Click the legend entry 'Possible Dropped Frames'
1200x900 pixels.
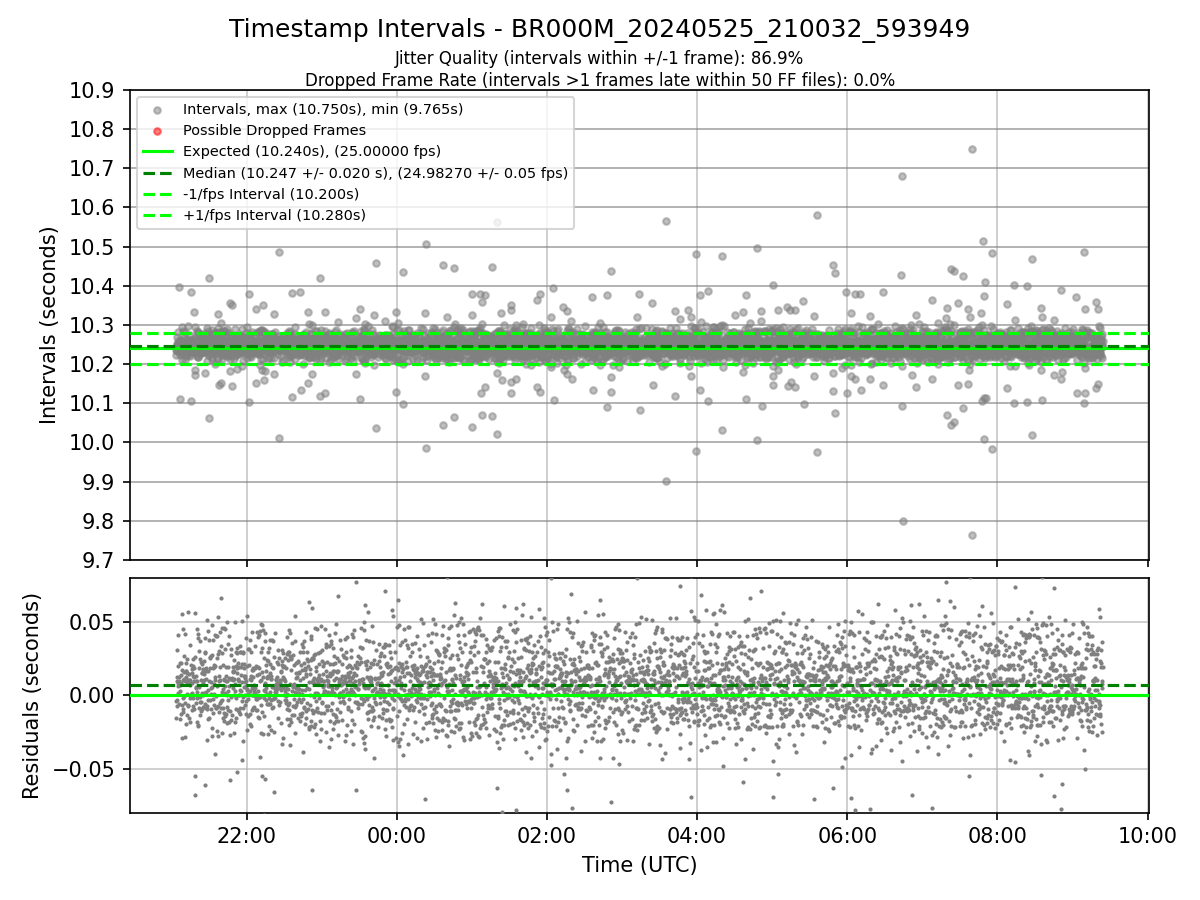pyautogui.click(x=274, y=130)
